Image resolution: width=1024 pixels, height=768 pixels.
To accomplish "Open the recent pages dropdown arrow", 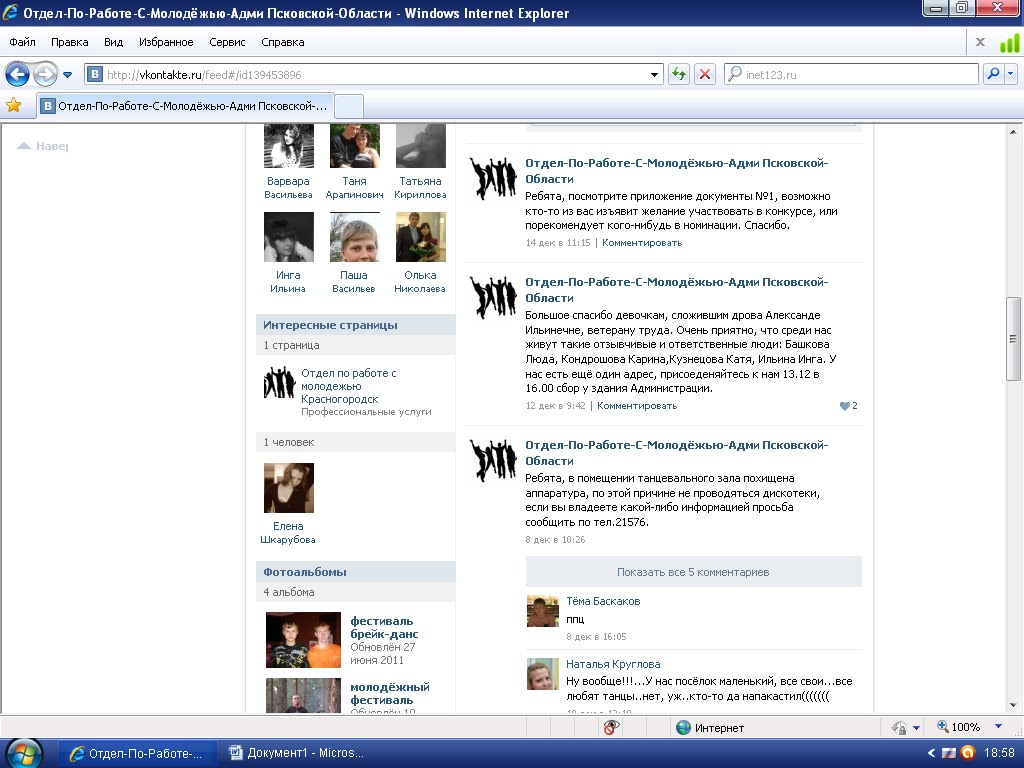I will point(67,75).
